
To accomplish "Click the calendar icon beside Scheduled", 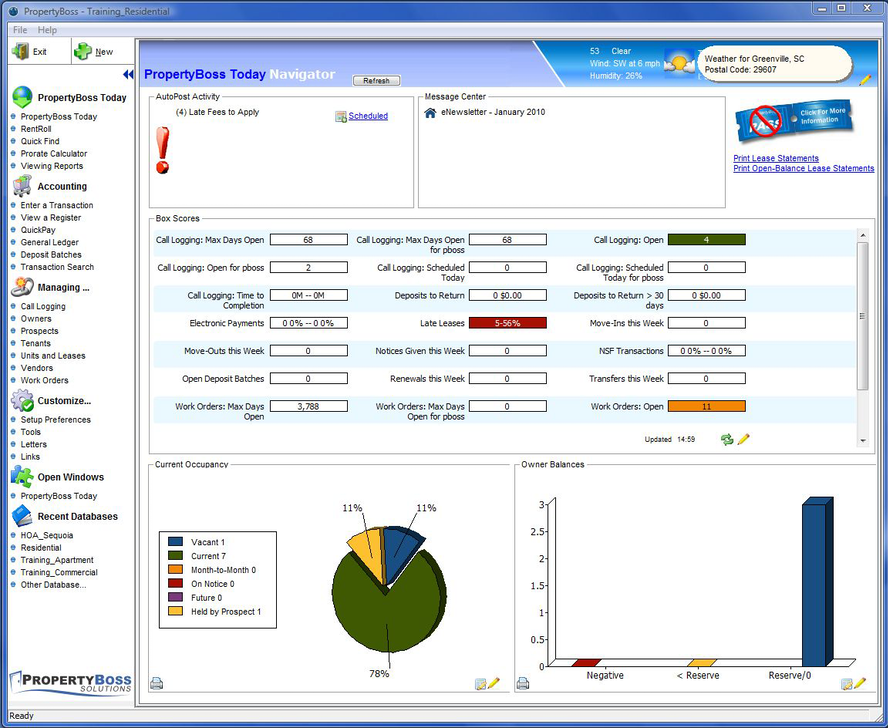I will (340, 117).
